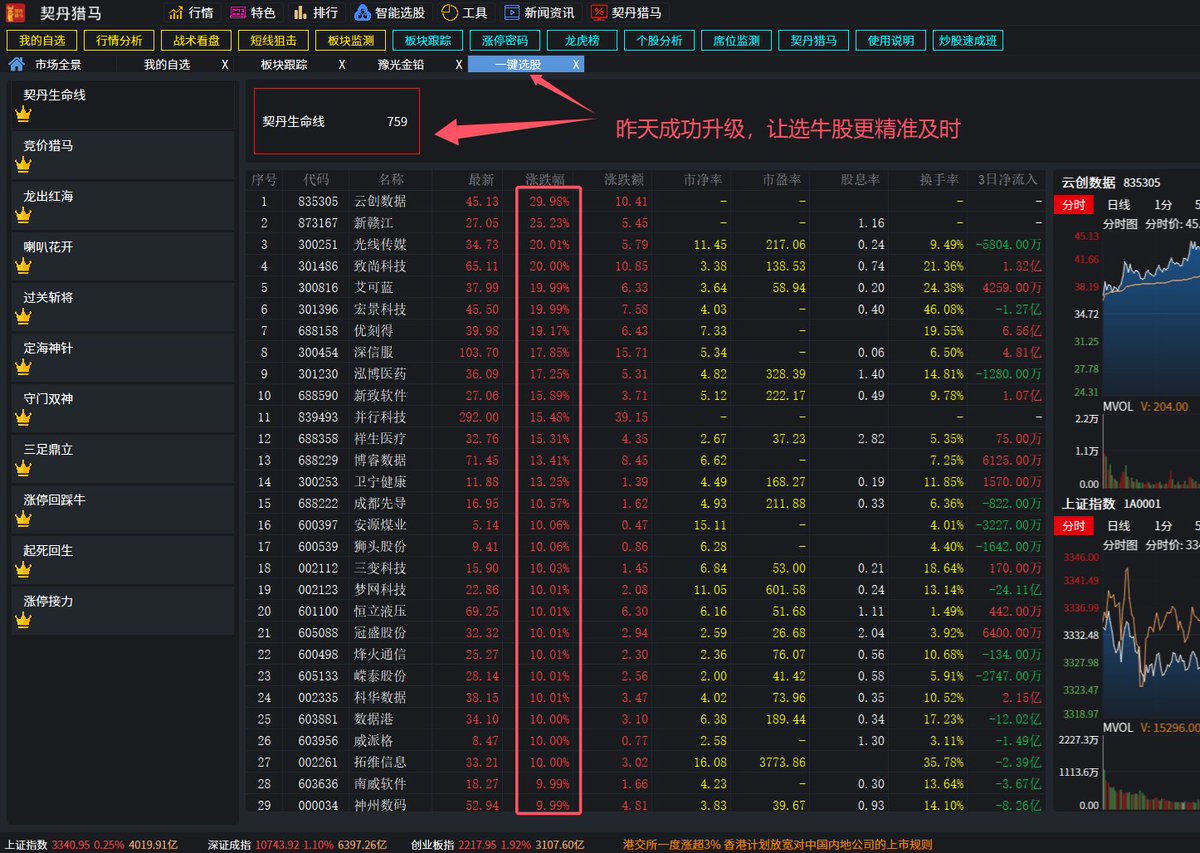The width and height of the screenshot is (1200, 853).
Task: Click the 短线狙击 button
Action: tap(273, 41)
